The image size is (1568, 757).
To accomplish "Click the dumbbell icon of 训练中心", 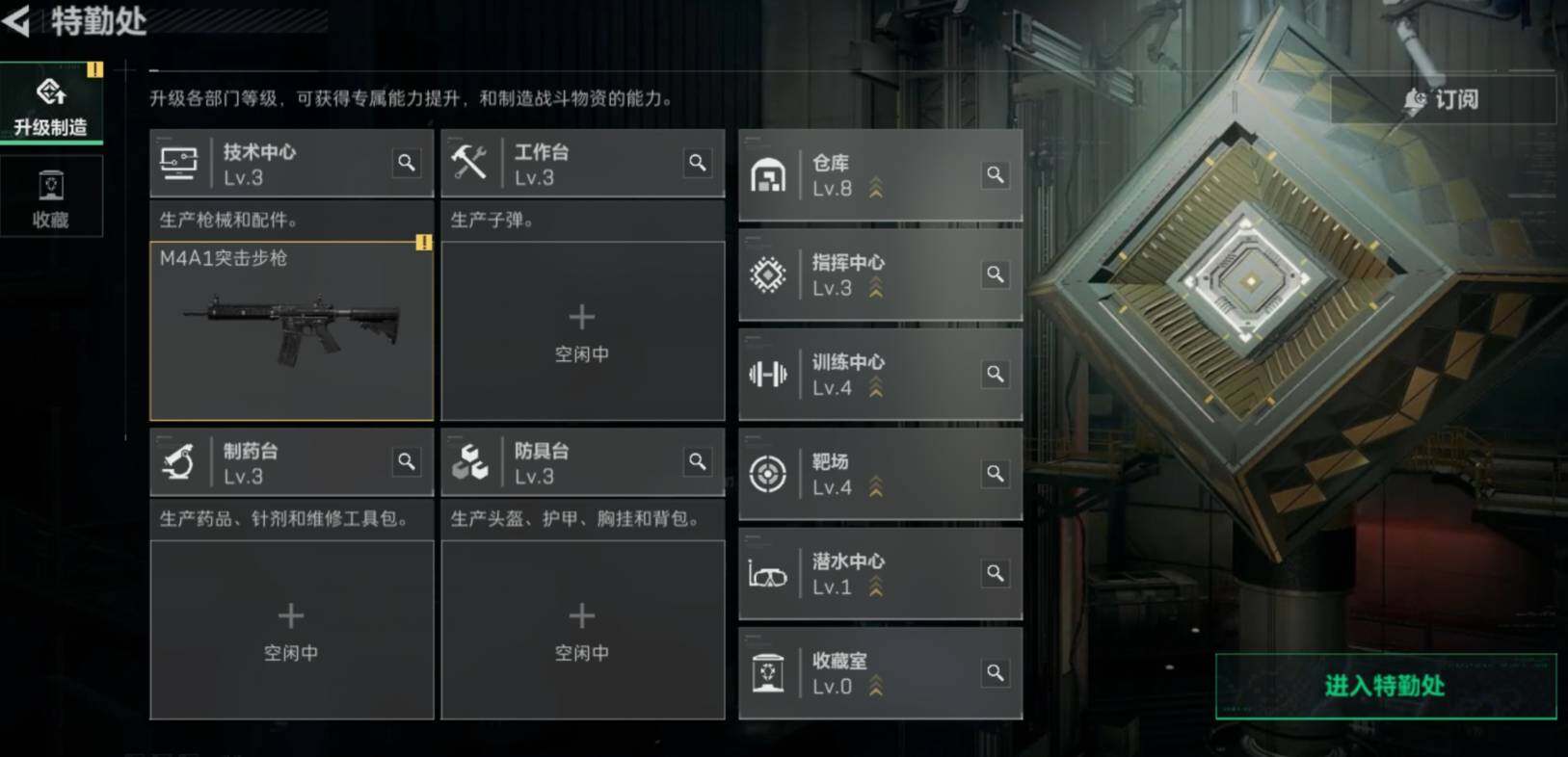I will (x=768, y=374).
